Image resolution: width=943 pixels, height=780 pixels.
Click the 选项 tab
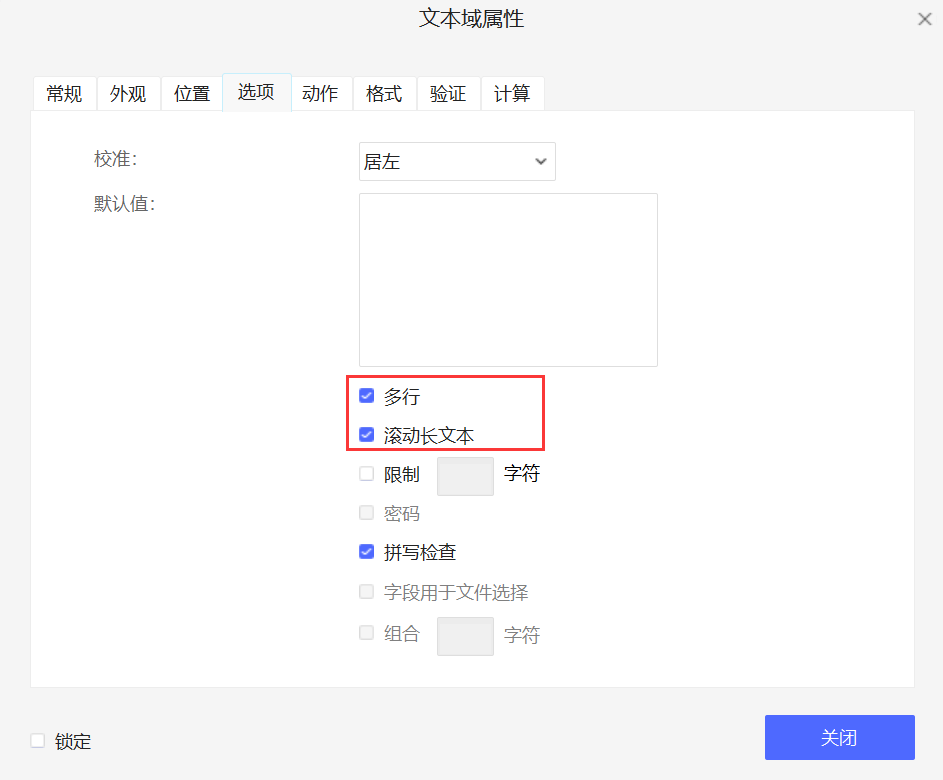click(256, 93)
